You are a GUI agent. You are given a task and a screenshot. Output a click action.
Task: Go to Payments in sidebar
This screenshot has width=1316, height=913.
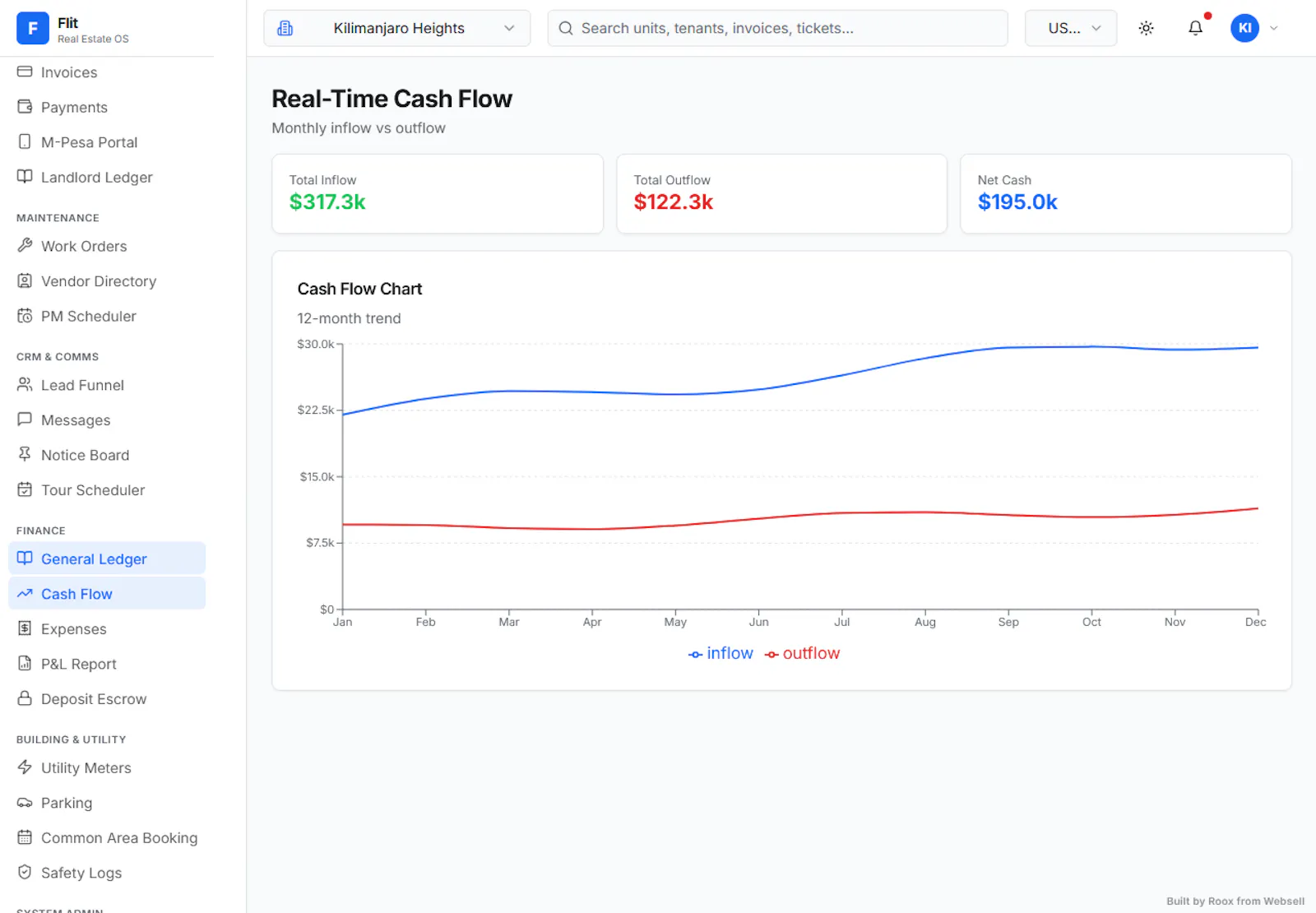tap(107, 107)
